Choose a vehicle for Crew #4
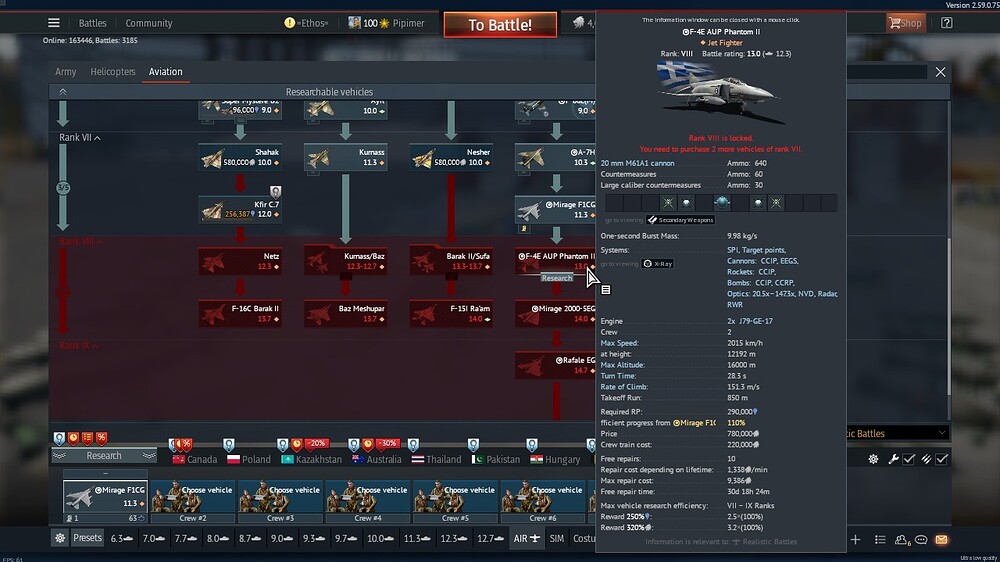Screen dimensions: 1000x562 [x=368, y=501]
